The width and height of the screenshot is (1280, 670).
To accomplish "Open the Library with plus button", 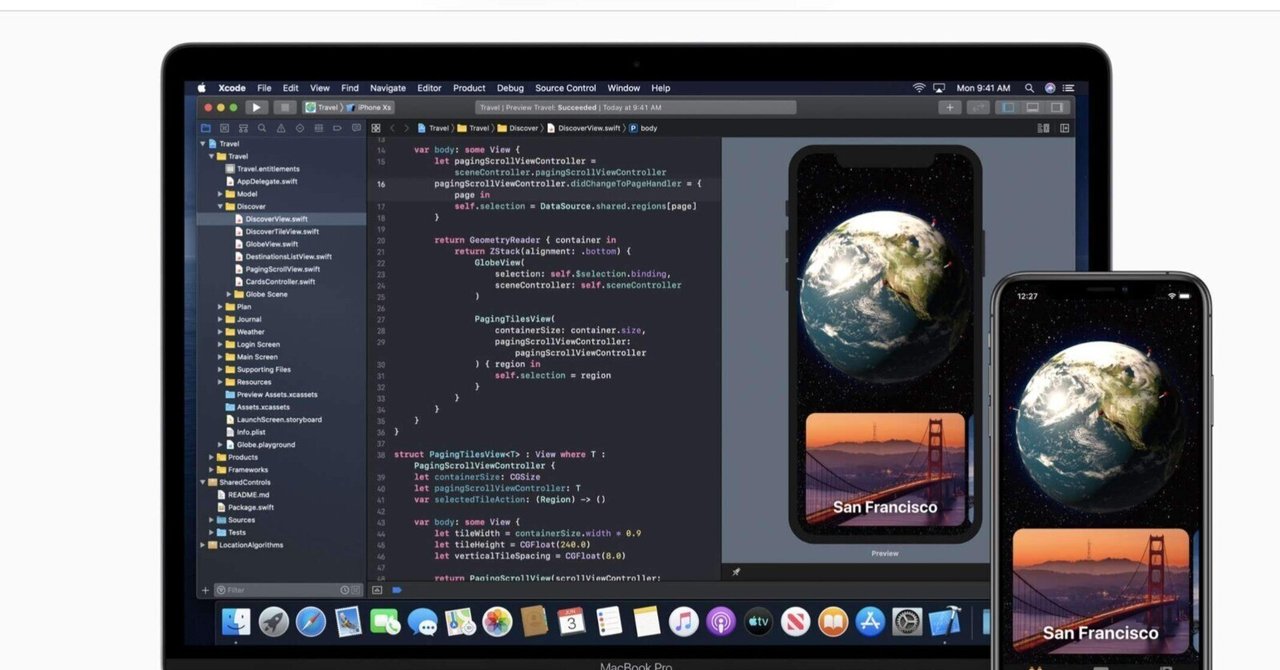I will tap(949, 107).
